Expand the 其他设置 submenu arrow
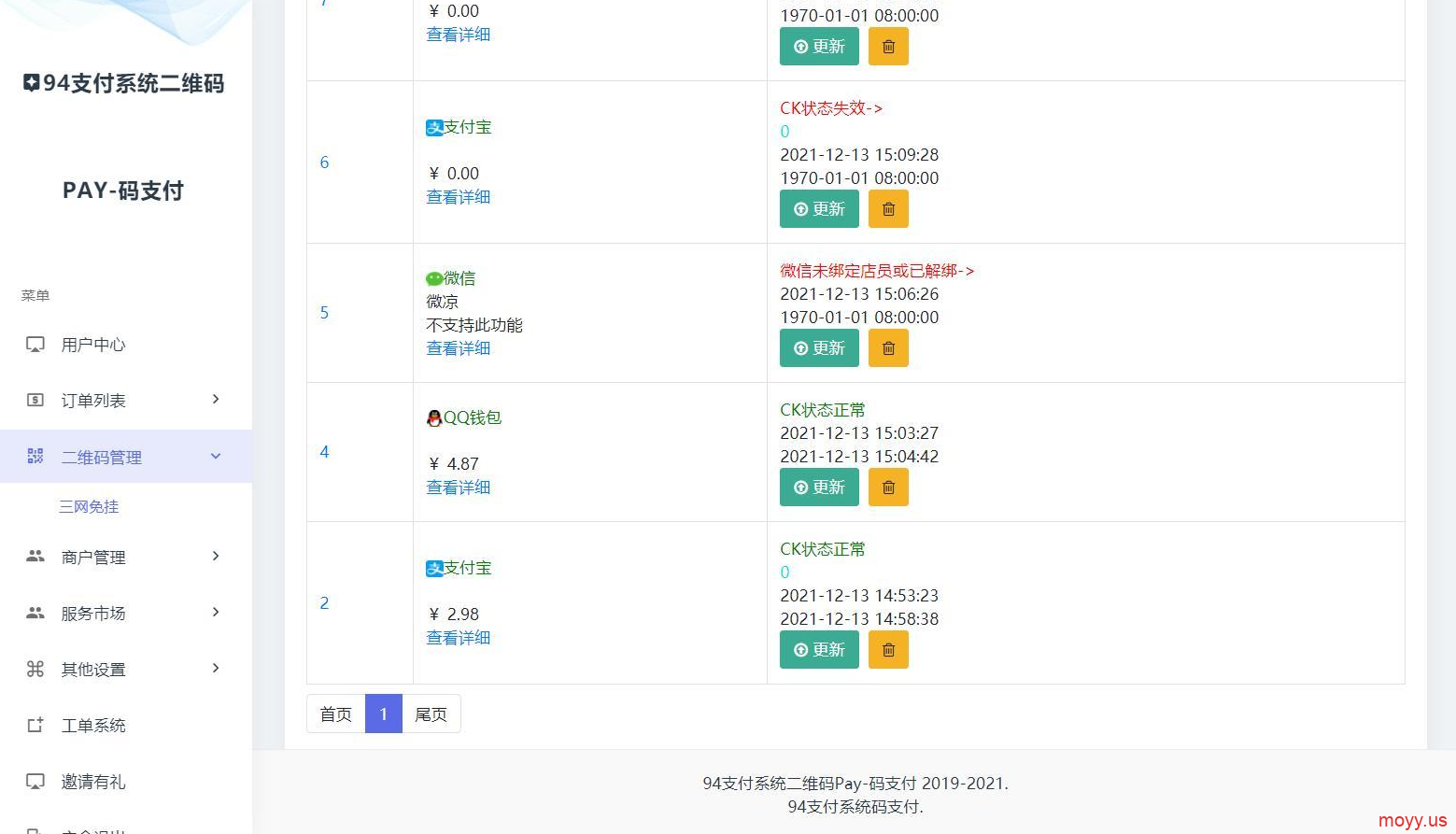This screenshot has height=834, width=1456. pos(216,669)
